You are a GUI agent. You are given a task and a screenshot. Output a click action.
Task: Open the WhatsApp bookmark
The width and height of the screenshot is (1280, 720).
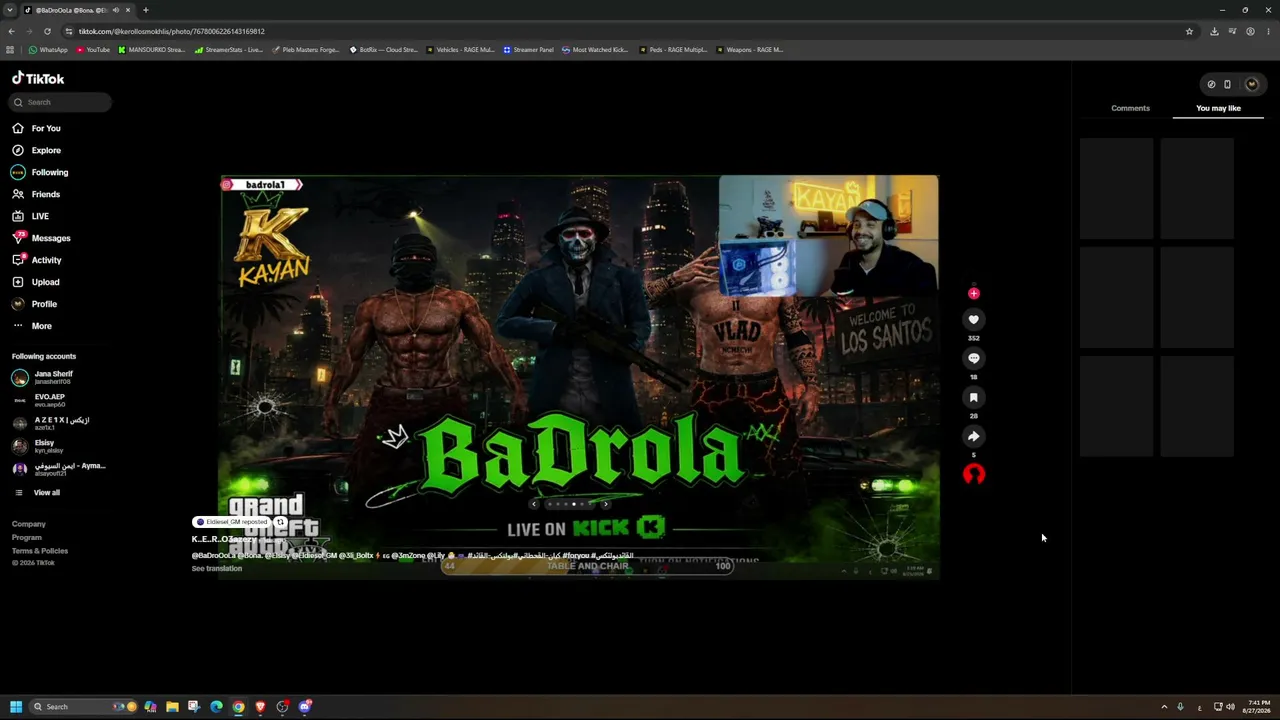point(49,49)
